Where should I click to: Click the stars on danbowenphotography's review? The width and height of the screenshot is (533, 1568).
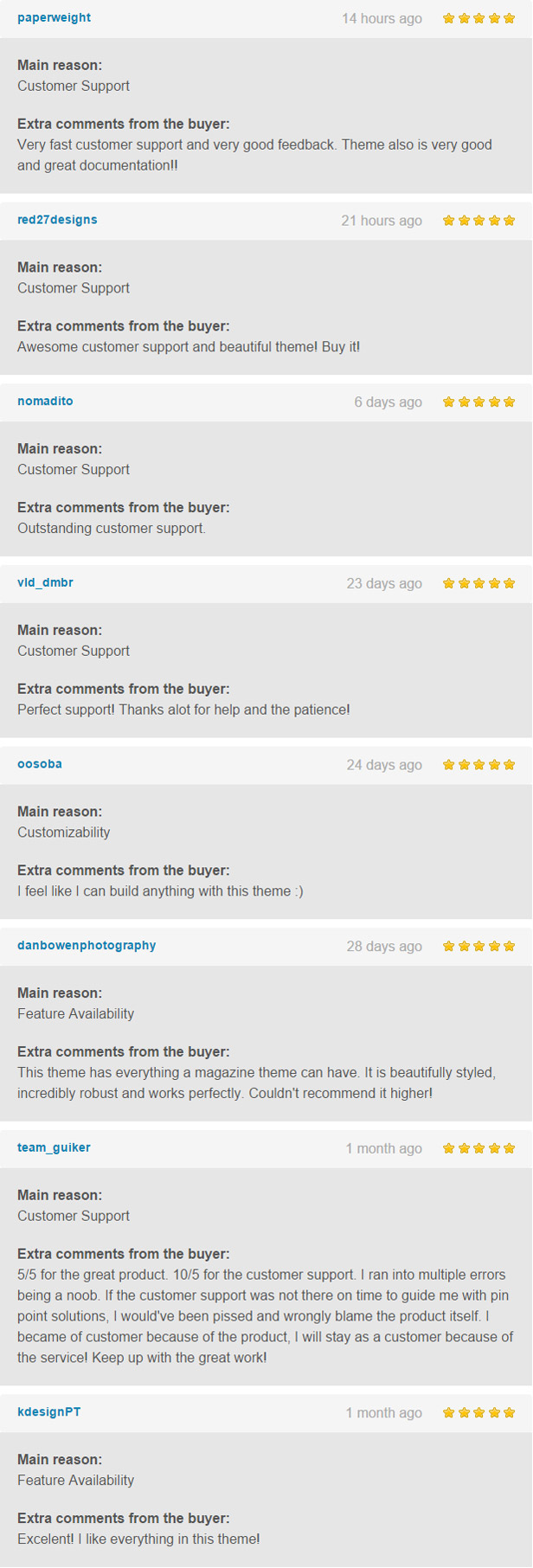click(x=478, y=946)
